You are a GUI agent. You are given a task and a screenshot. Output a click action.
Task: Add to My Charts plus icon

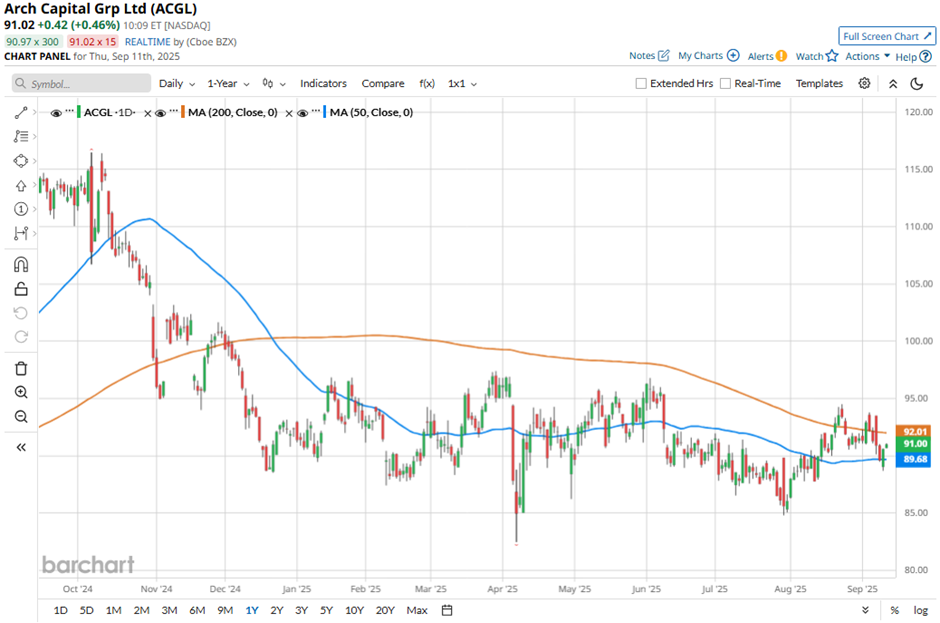733,55
